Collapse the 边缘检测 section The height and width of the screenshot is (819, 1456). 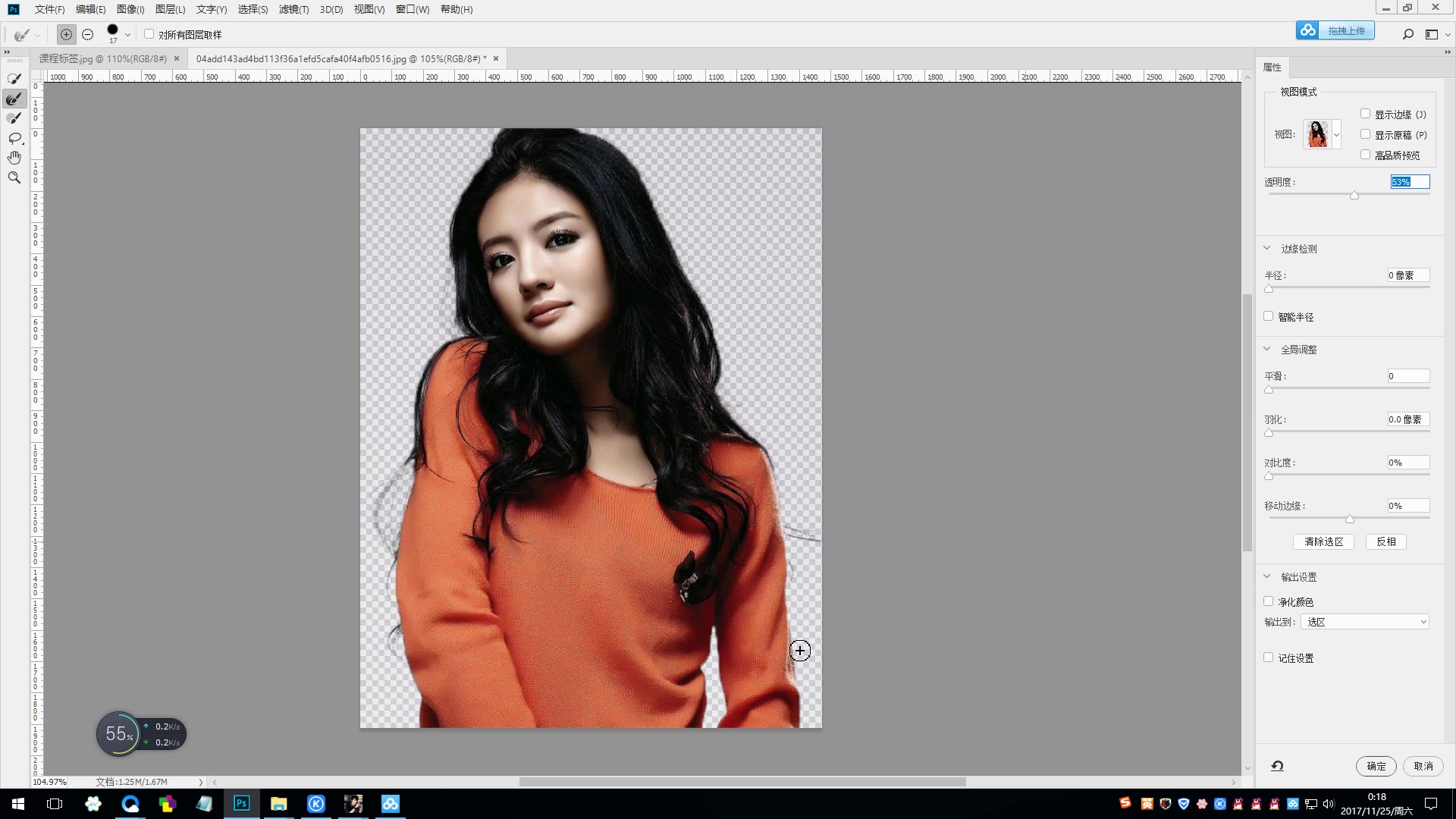pos(1266,248)
